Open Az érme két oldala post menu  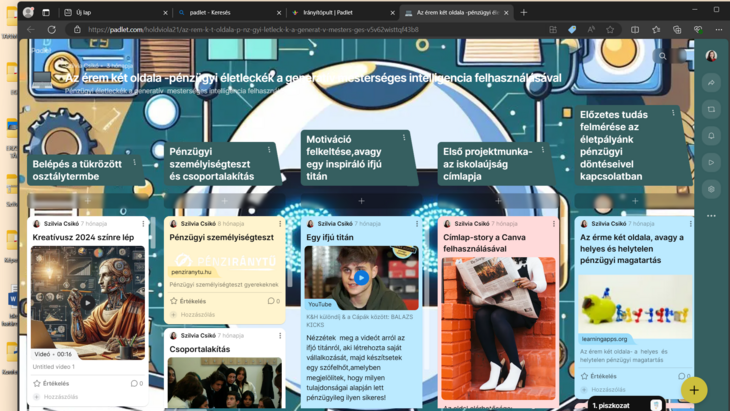pyautogui.click(x=690, y=224)
